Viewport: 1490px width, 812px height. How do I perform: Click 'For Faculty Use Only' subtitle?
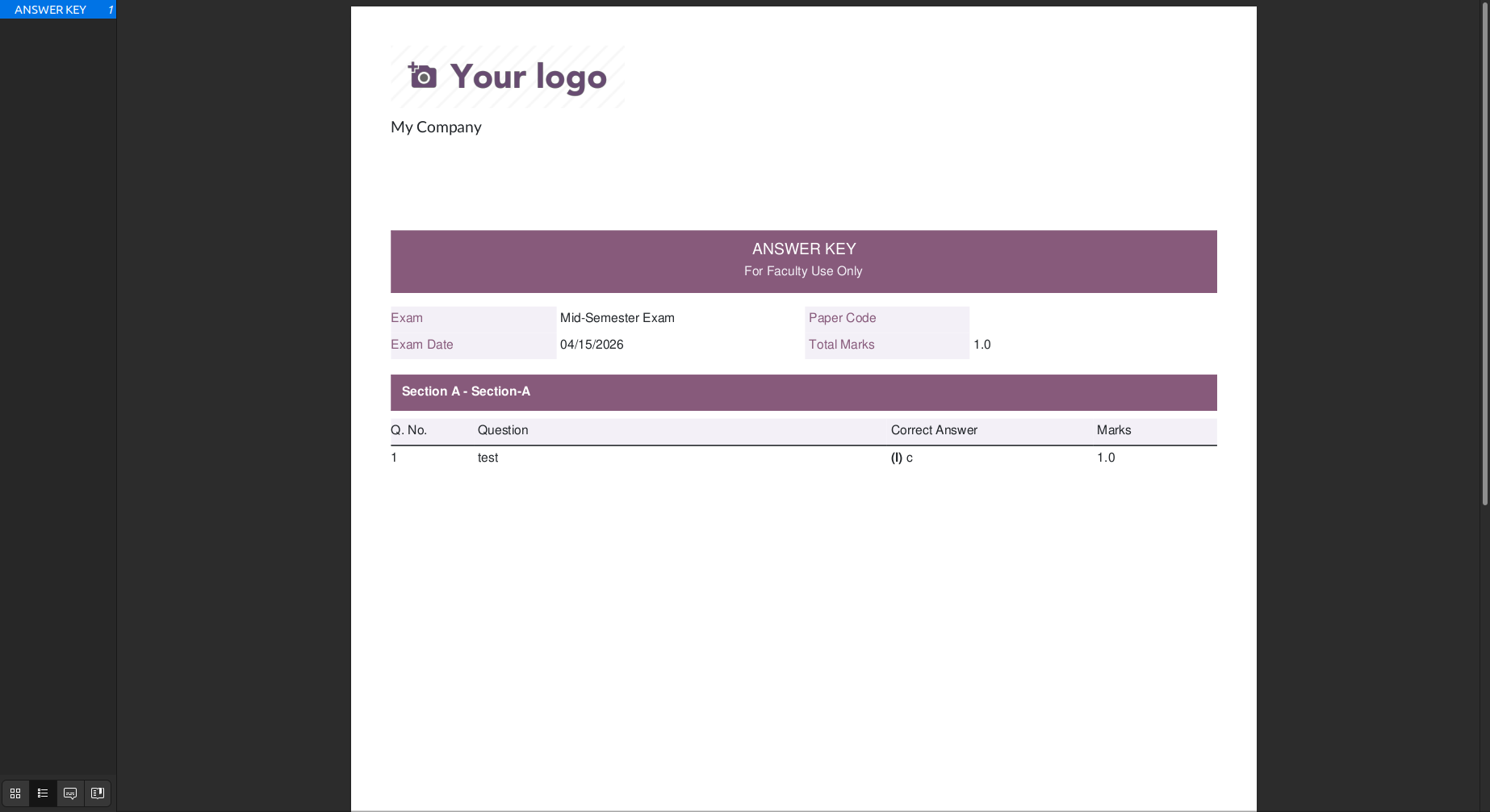click(x=803, y=271)
